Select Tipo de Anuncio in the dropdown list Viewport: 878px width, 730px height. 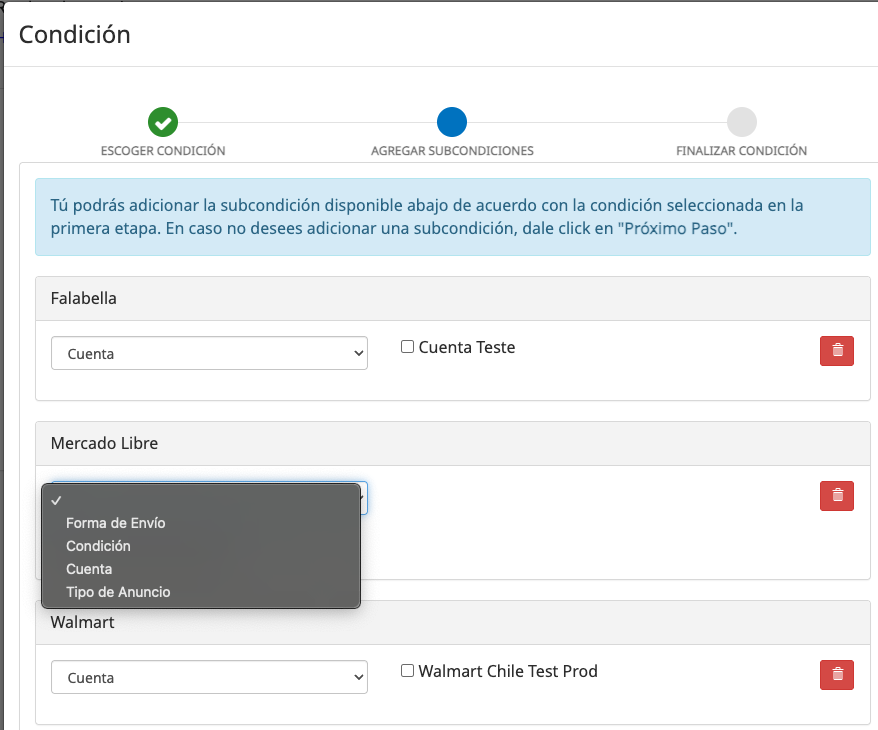tap(201, 592)
